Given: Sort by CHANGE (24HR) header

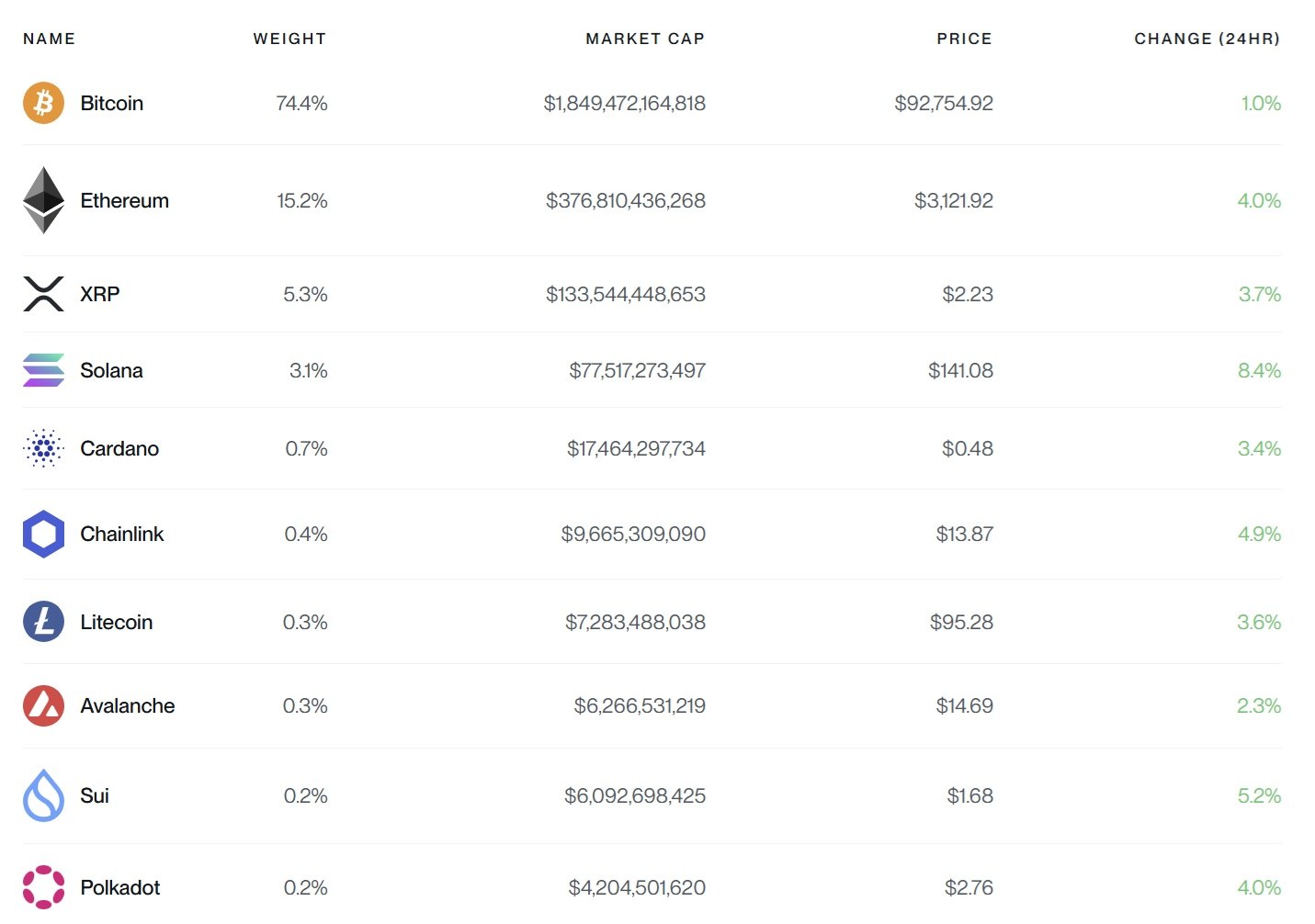Looking at the screenshot, I should pyautogui.click(x=1207, y=39).
